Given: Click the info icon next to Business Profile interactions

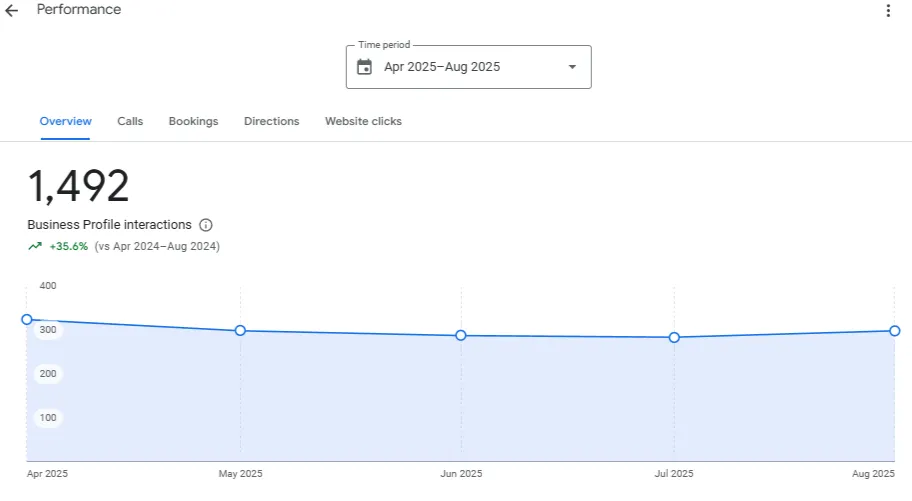Looking at the screenshot, I should (206, 225).
